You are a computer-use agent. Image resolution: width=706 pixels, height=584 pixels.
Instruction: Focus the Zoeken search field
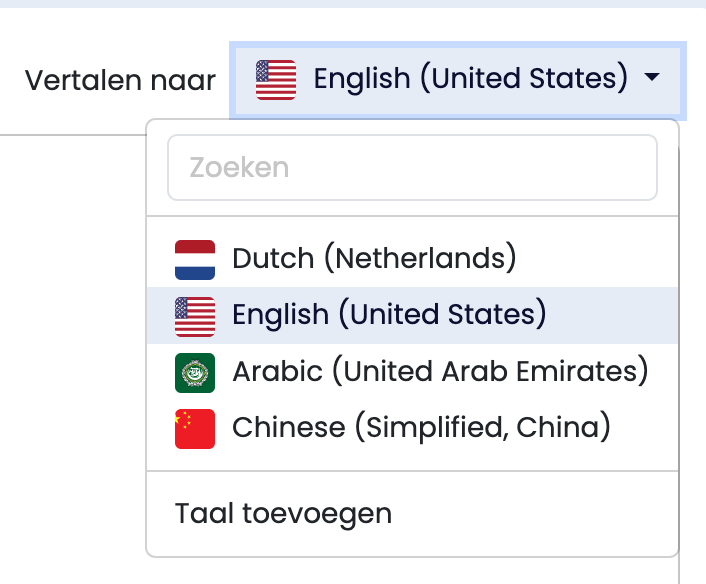click(412, 168)
